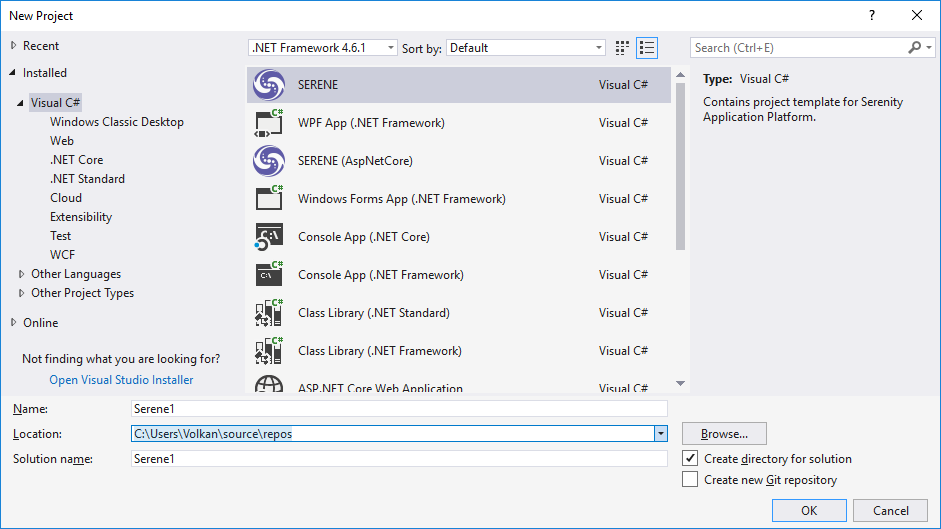941x529 pixels.
Task: Collapse the Visual C# node
Action: (x=20, y=103)
